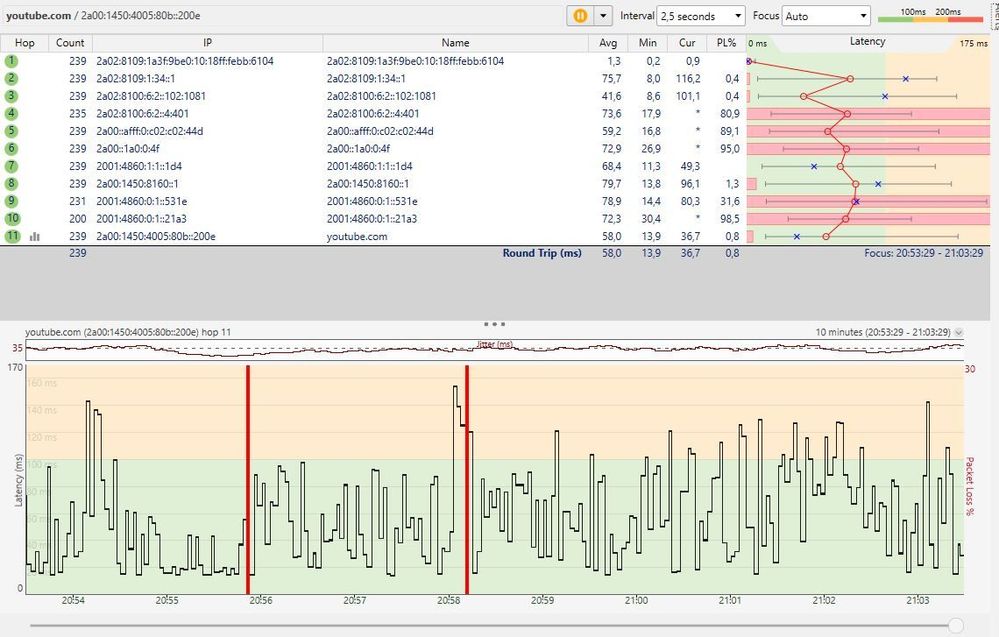Image resolution: width=999 pixels, height=637 pixels.
Task: Open the Interval 2,5 seconds combo box
Action: pos(701,16)
